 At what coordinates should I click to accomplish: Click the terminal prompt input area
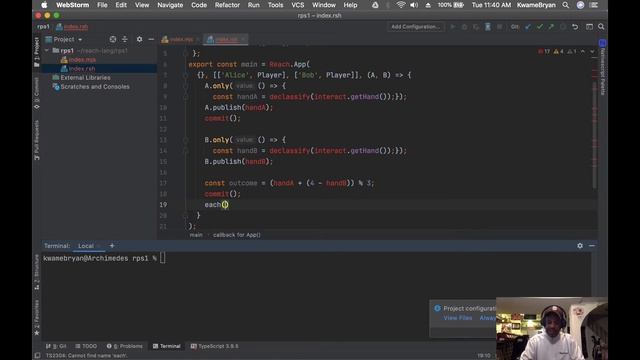162,258
